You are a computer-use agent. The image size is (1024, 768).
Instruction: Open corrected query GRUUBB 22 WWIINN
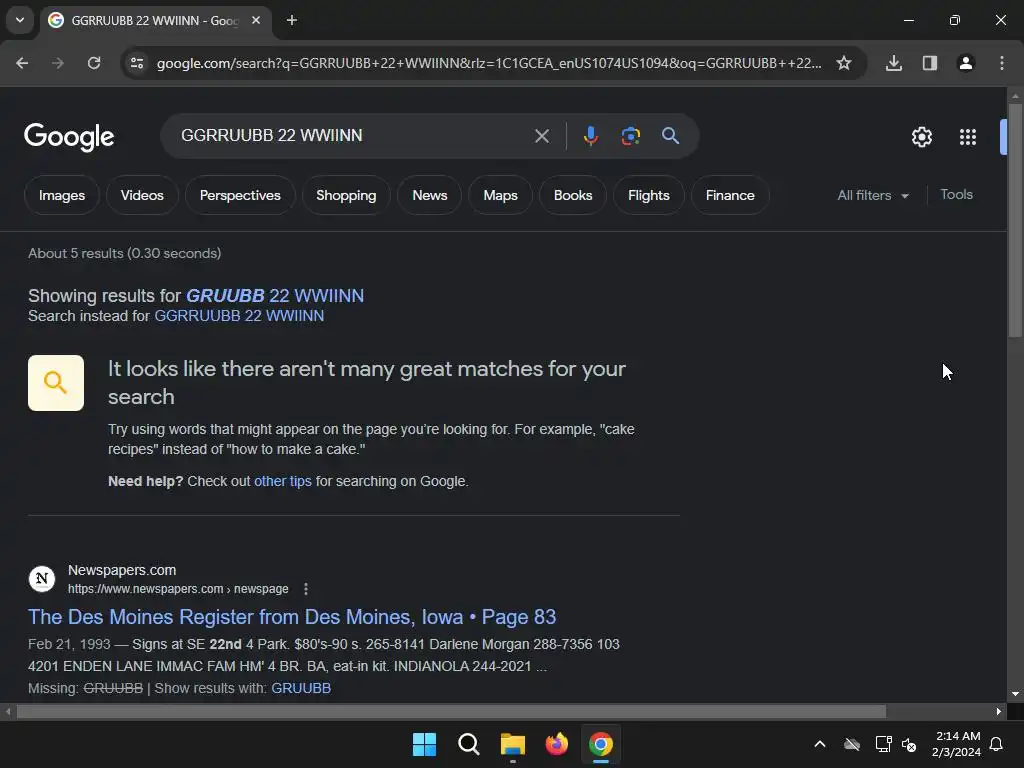point(275,296)
